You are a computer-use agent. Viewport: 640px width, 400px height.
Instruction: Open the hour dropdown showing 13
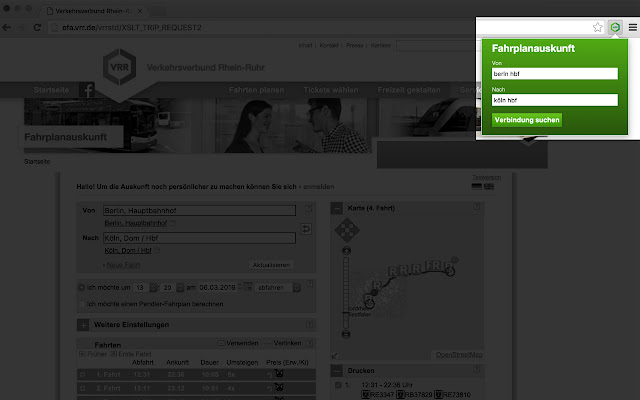[x=145, y=288]
